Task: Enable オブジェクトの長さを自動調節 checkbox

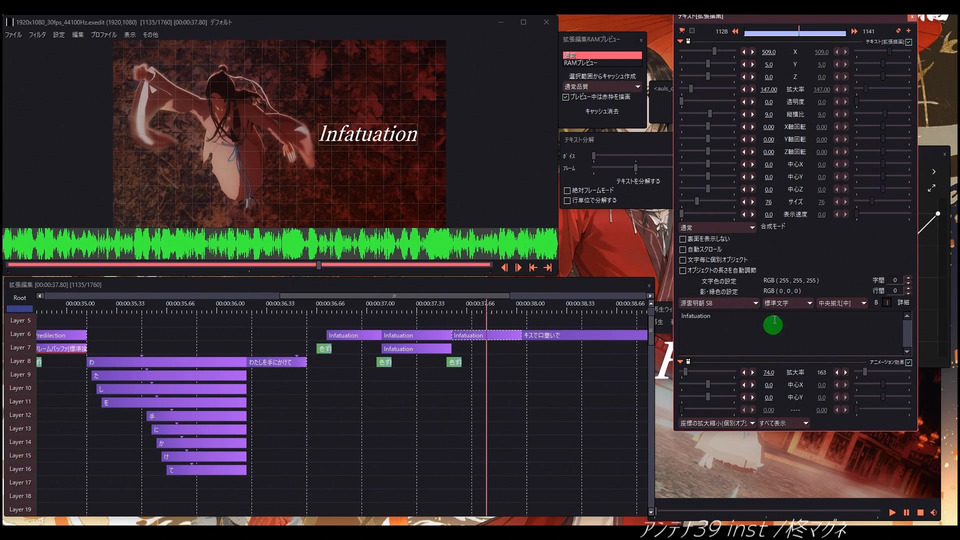Action: pos(683,270)
